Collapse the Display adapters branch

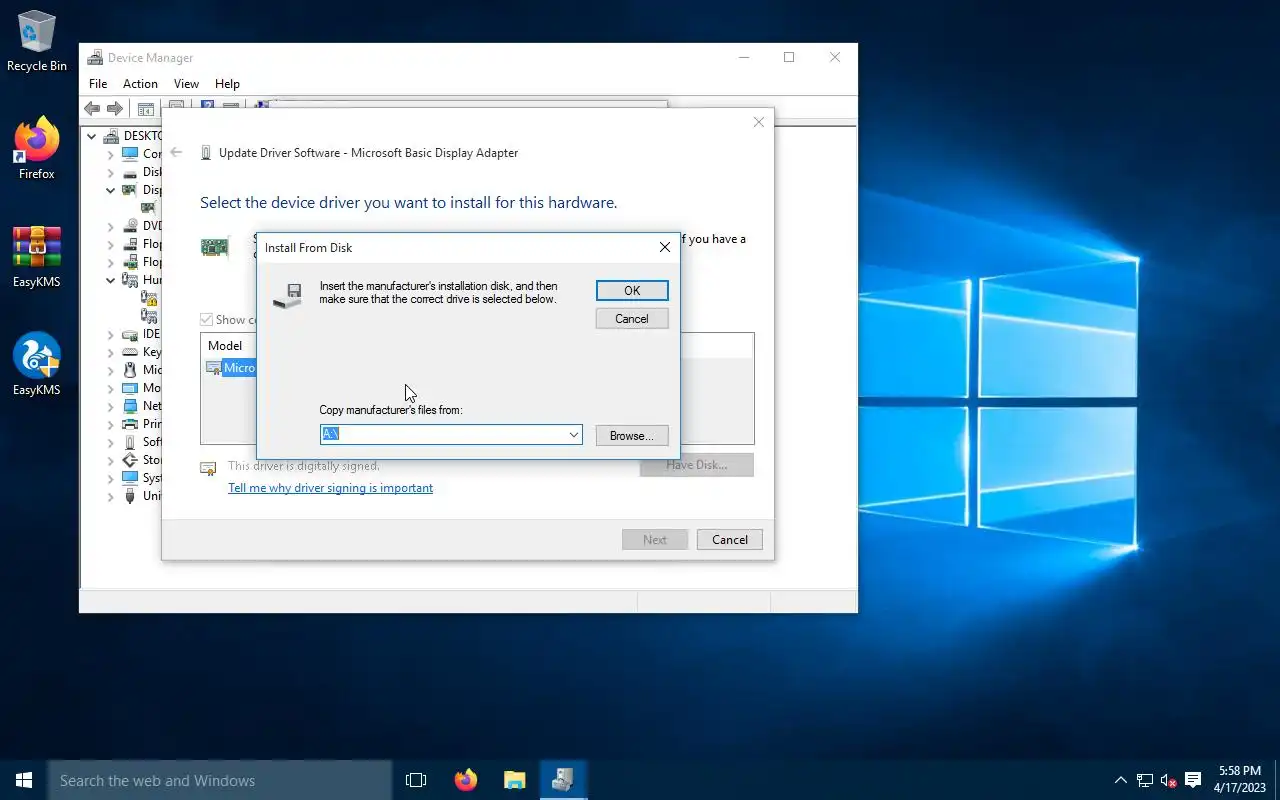tap(111, 190)
